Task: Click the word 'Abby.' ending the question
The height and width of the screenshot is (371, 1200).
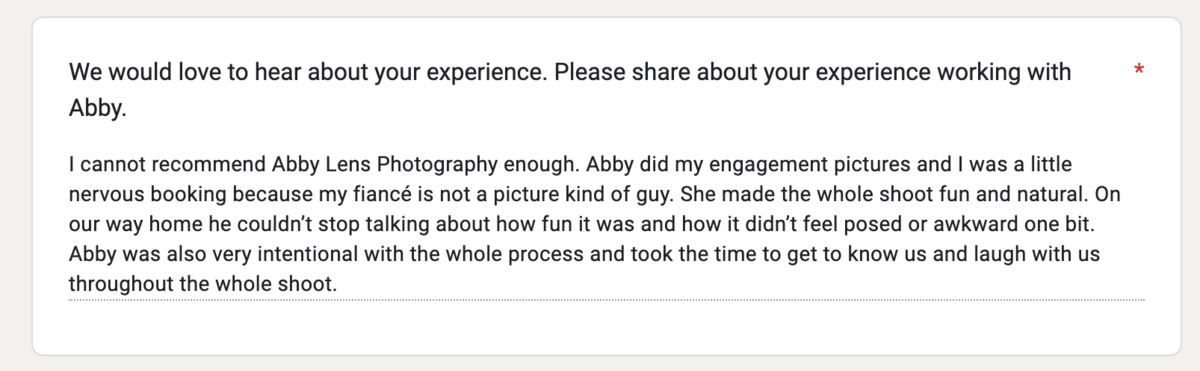Action: pos(98,109)
